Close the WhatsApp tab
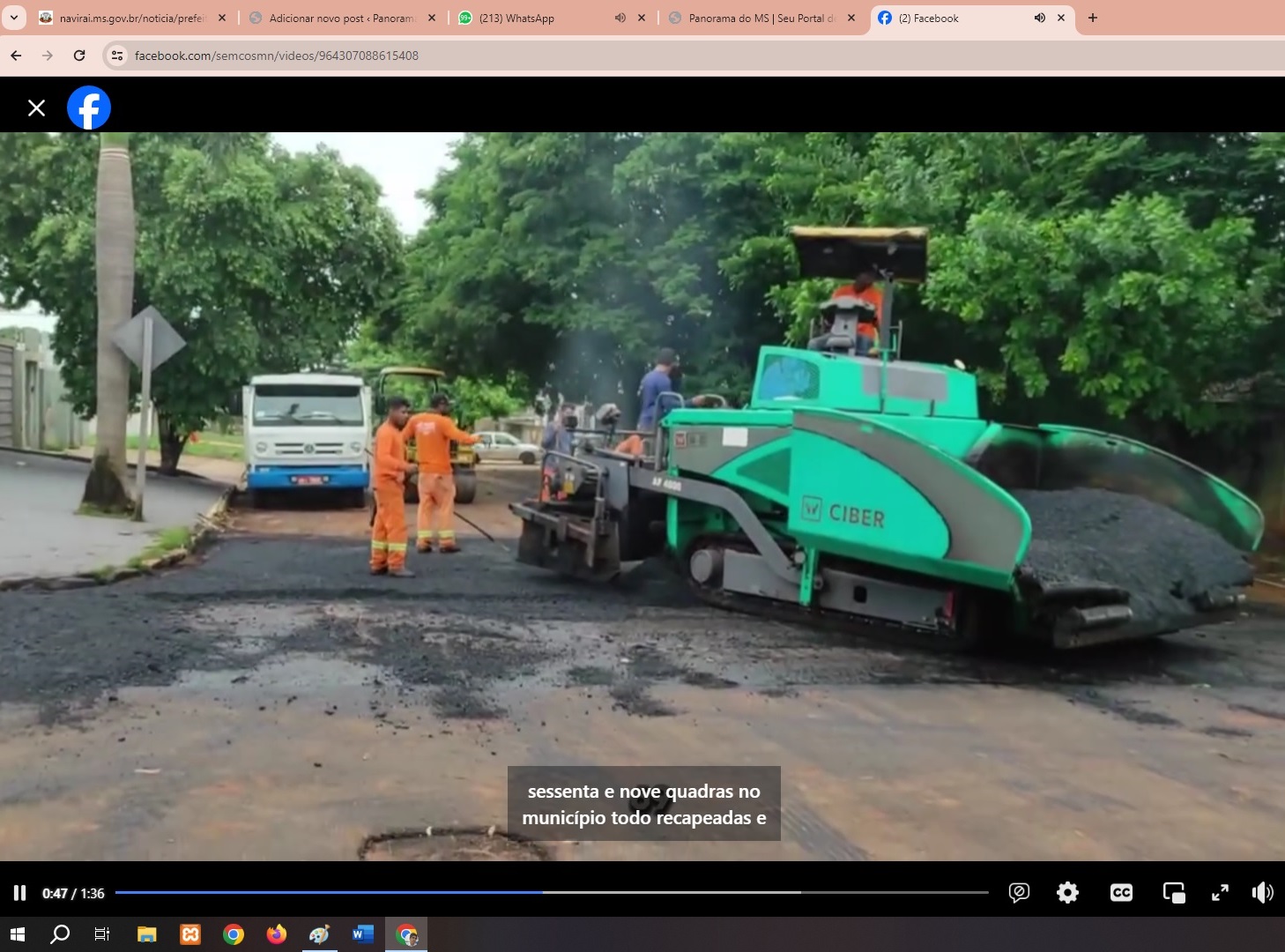The height and width of the screenshot is (952, 1285). (x=642, y=18)
